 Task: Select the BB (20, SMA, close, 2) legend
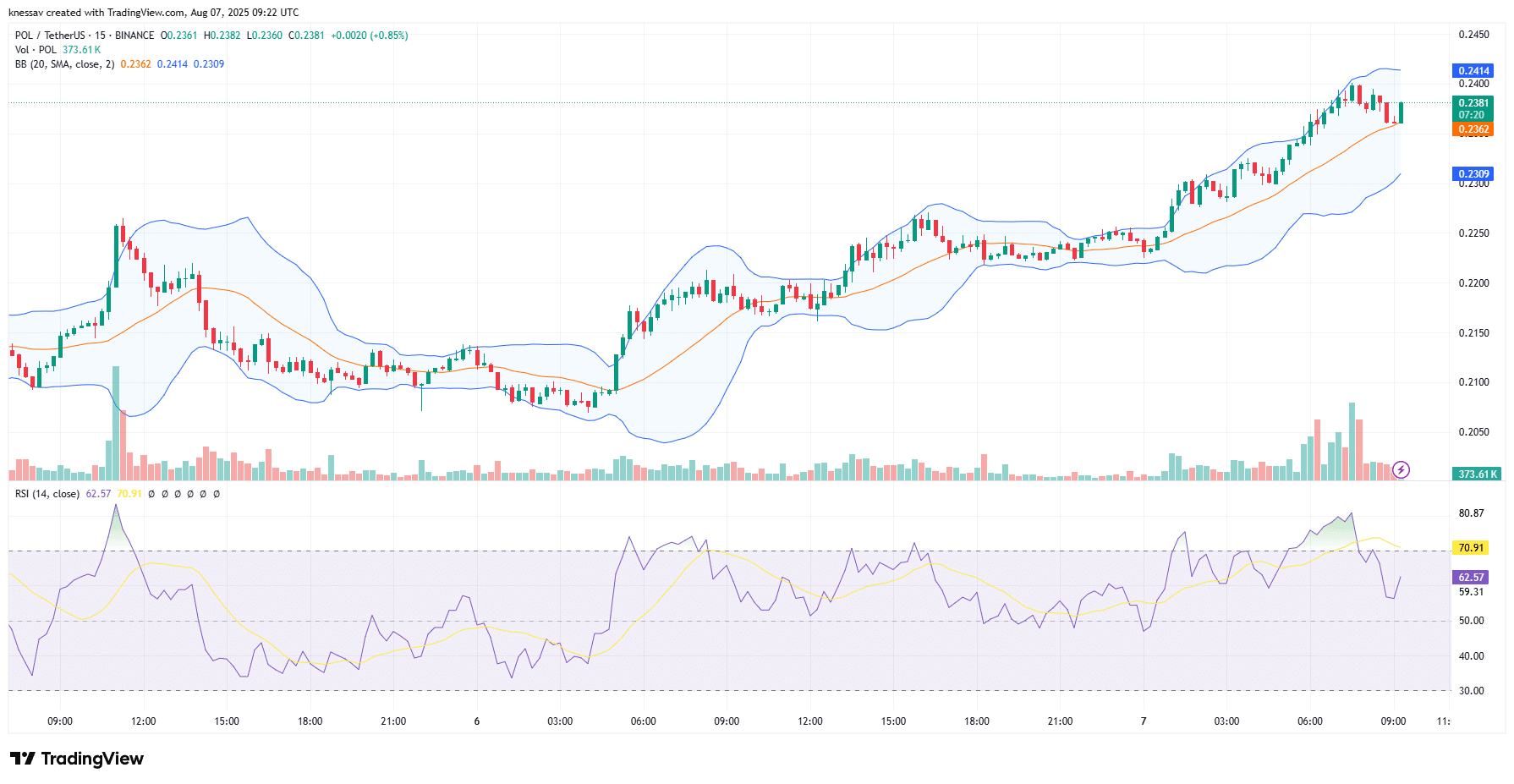(64, 64)
